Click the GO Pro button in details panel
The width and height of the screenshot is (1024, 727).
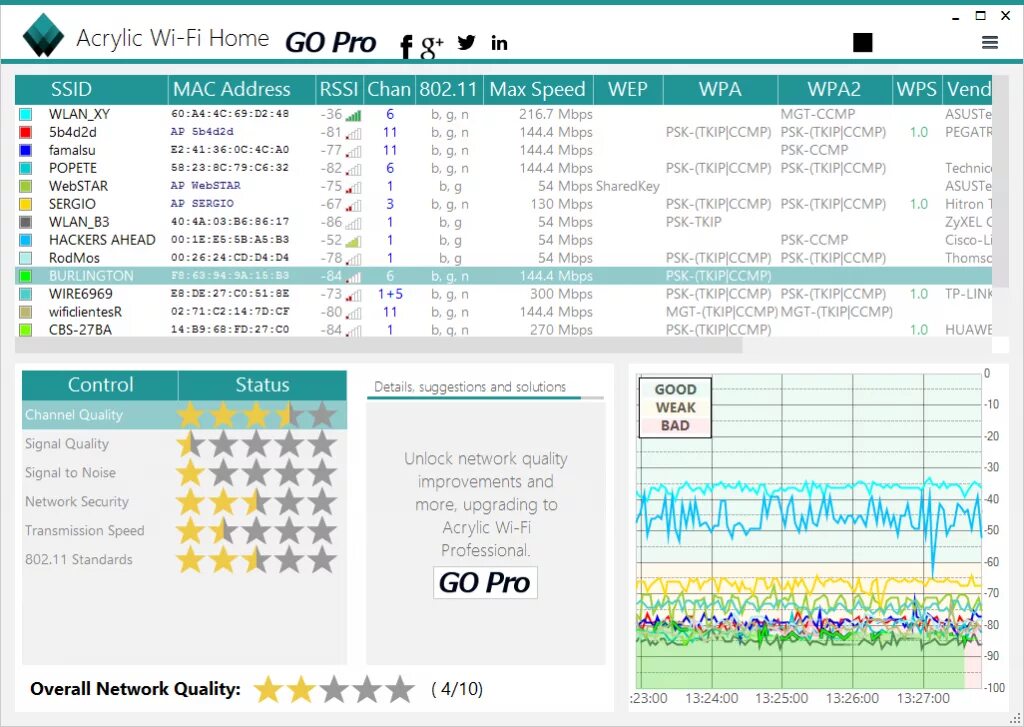485,582
